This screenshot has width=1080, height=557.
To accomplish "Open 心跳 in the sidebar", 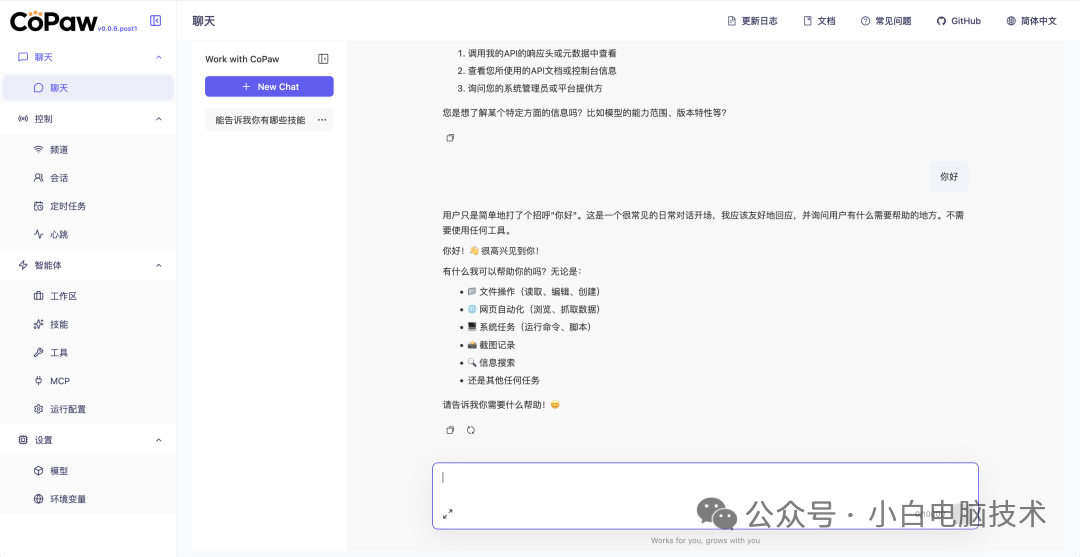I will (x=88, y=234).
